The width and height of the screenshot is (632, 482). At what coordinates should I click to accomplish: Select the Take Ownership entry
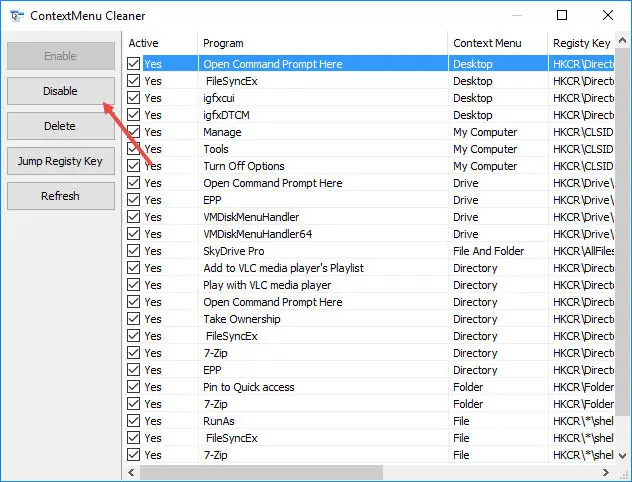(x=242, y=319)
